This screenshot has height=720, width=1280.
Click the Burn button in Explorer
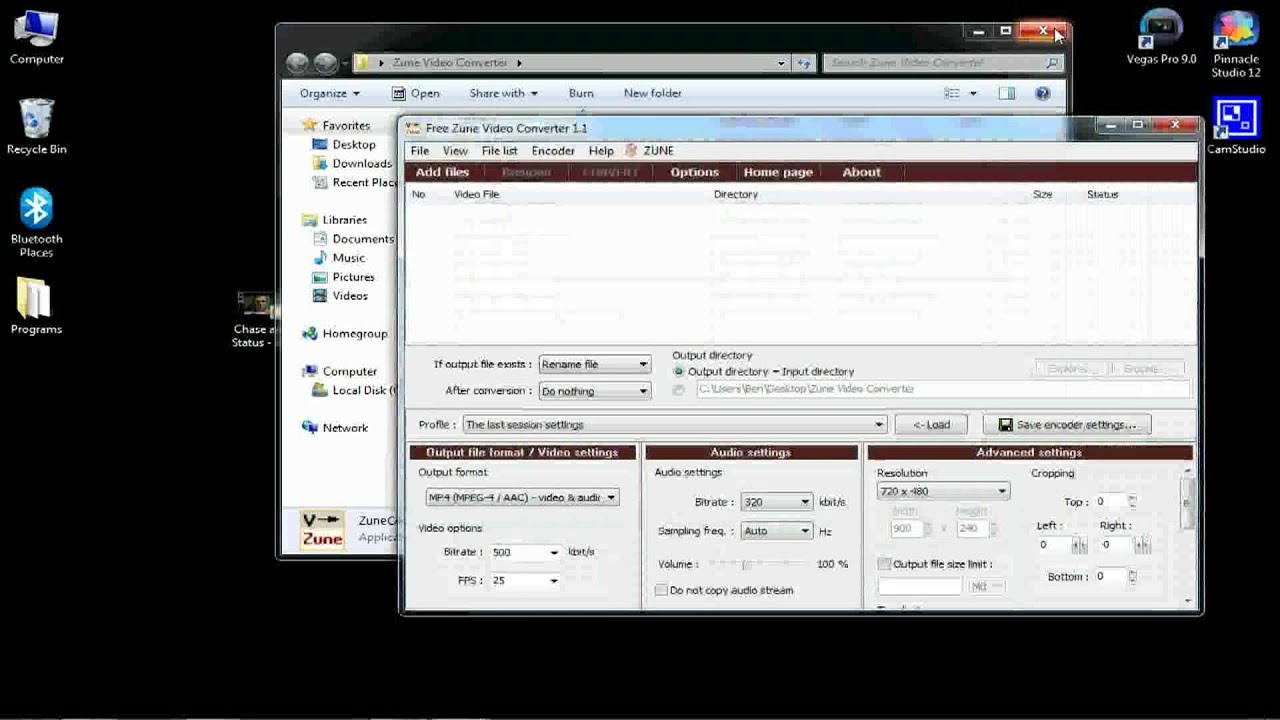(x=581, y=93)
